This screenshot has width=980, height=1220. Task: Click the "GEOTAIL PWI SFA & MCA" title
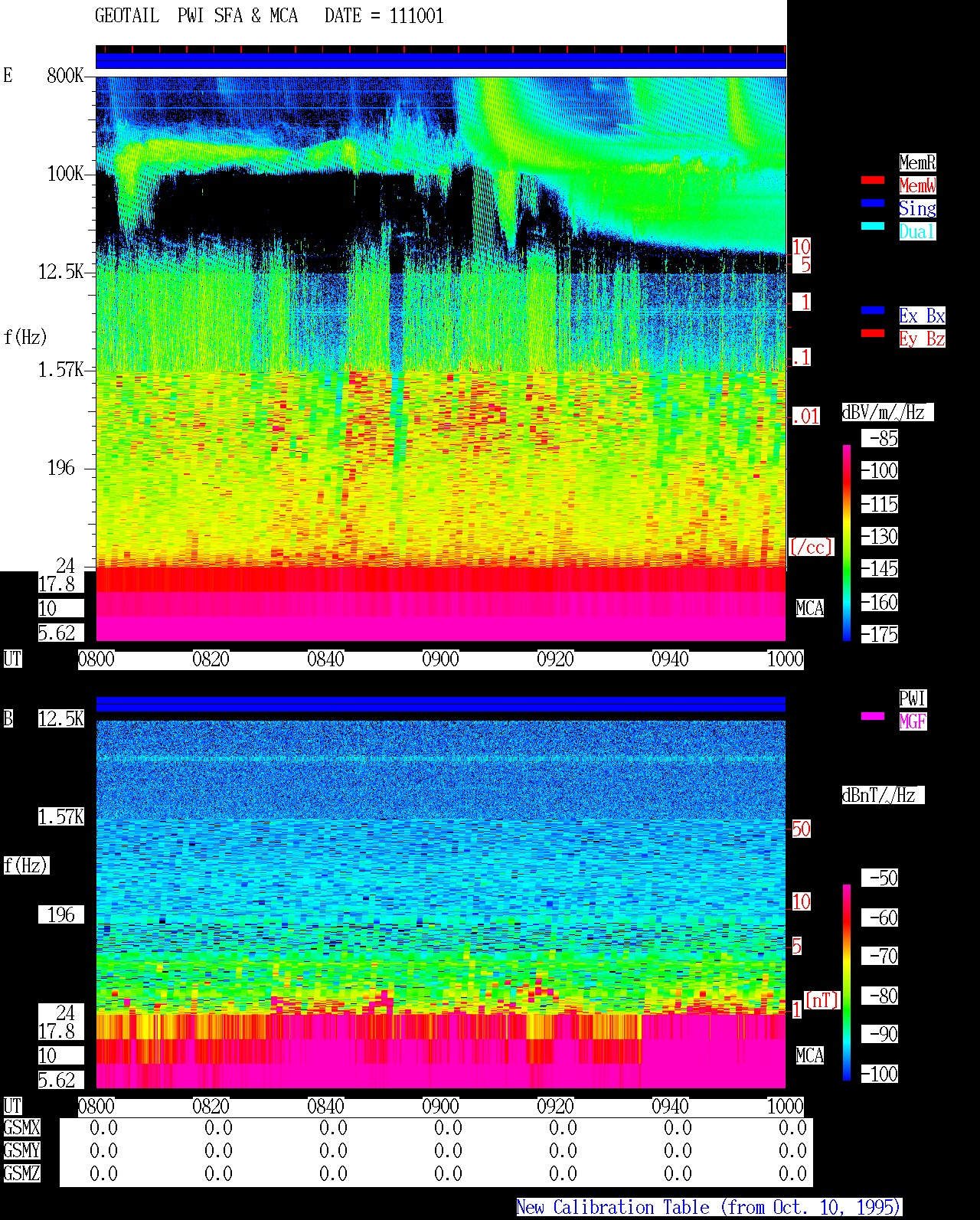[196, 16]
